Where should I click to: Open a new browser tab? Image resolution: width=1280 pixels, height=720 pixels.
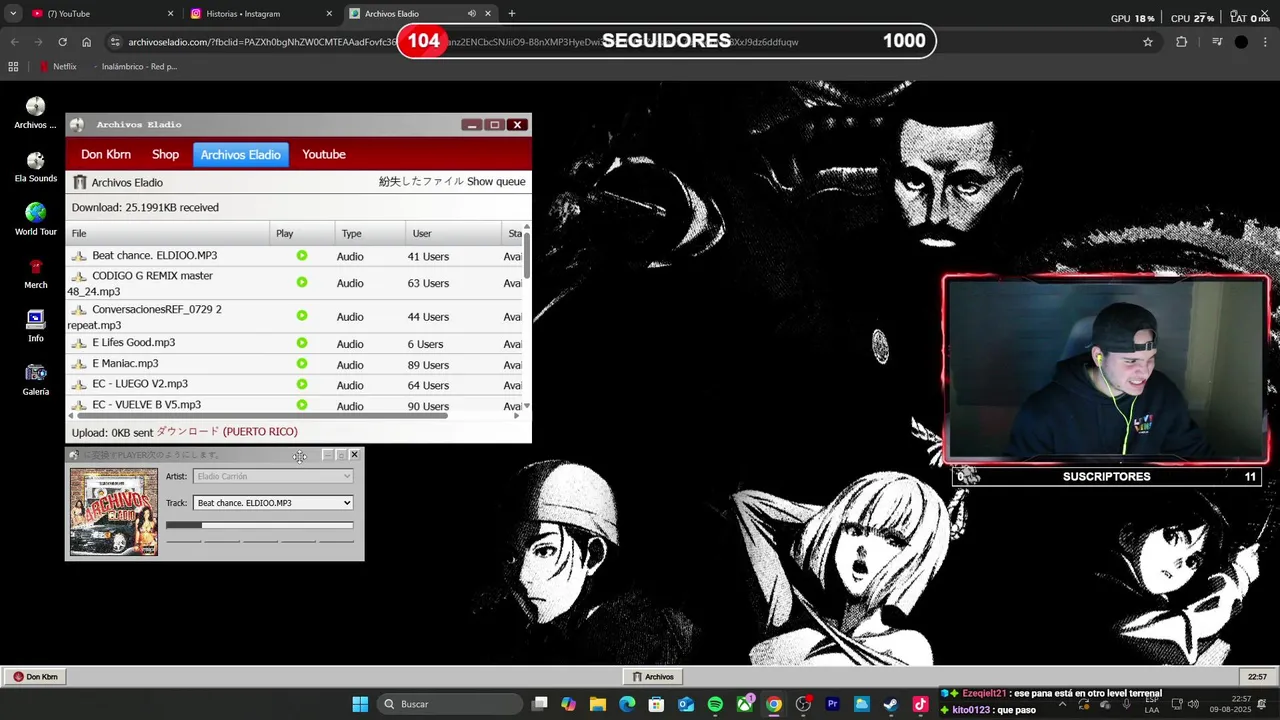click(x=512, y=14)
